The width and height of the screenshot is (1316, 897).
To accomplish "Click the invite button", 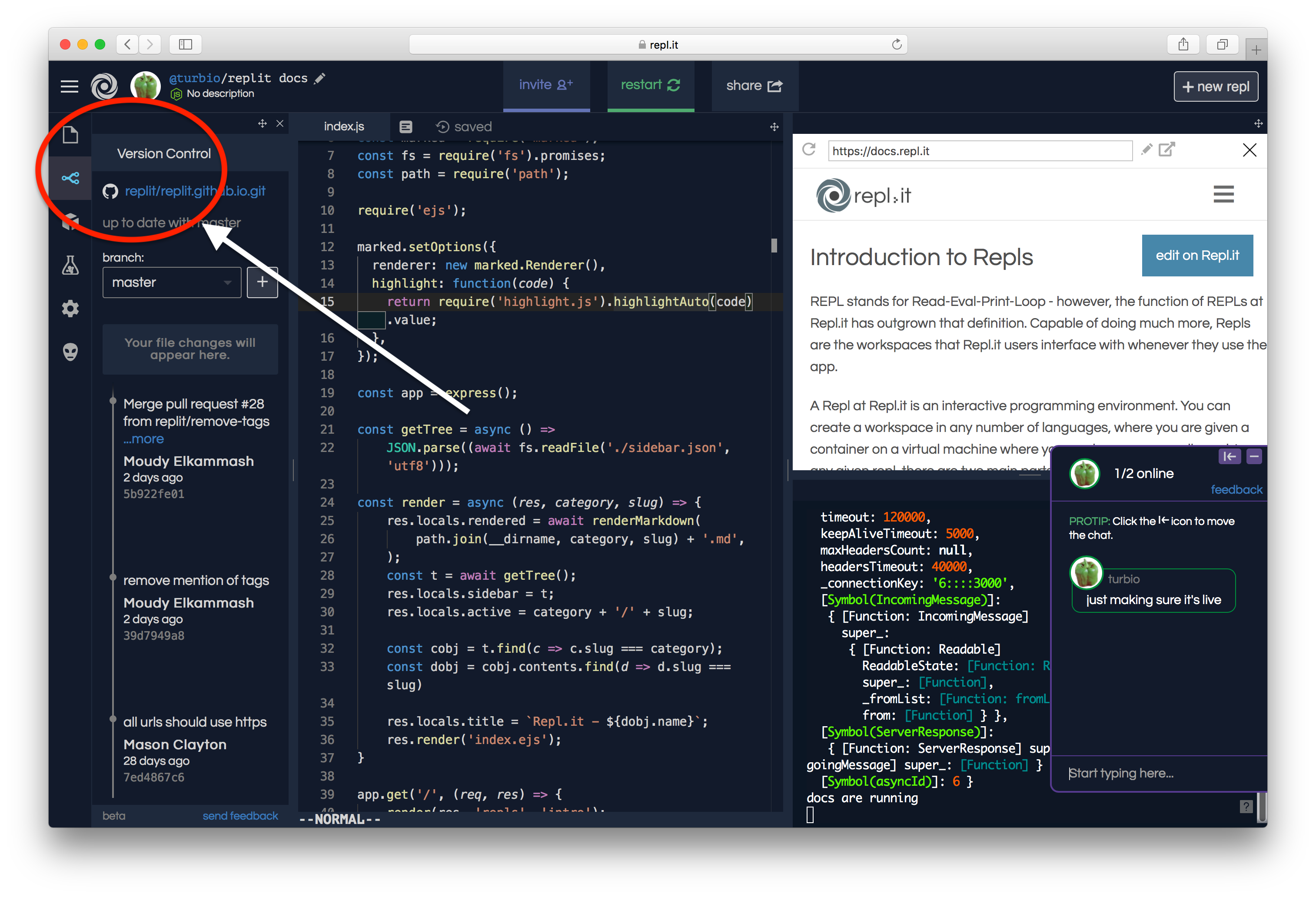I will [546, 86].
